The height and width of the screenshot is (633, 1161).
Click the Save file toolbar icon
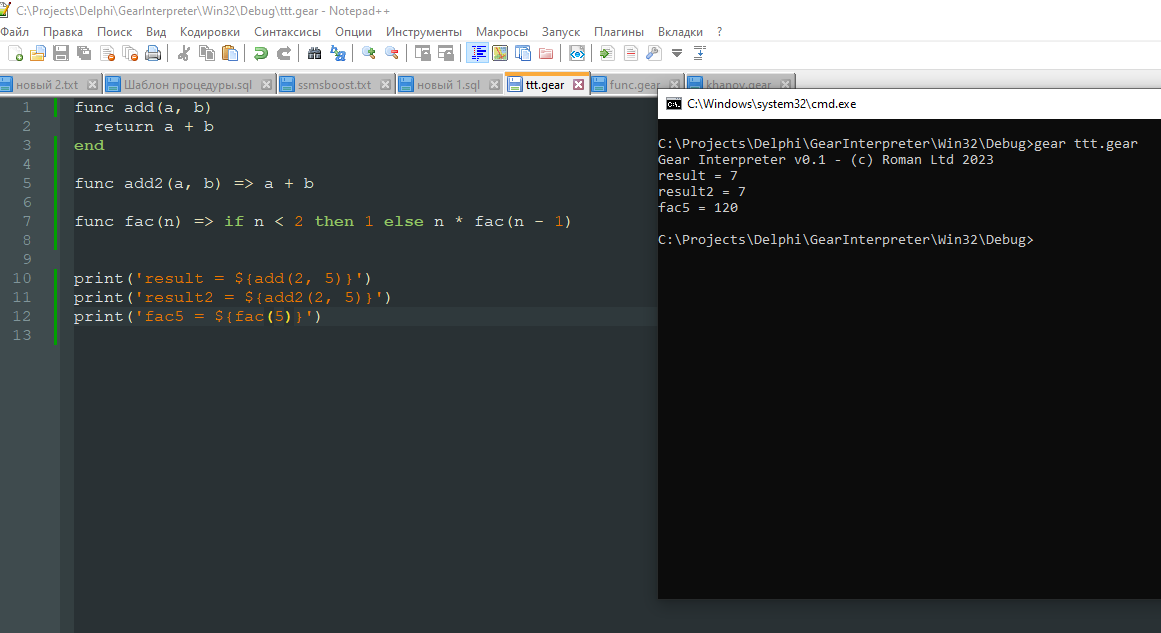click(x=61, y=53)
